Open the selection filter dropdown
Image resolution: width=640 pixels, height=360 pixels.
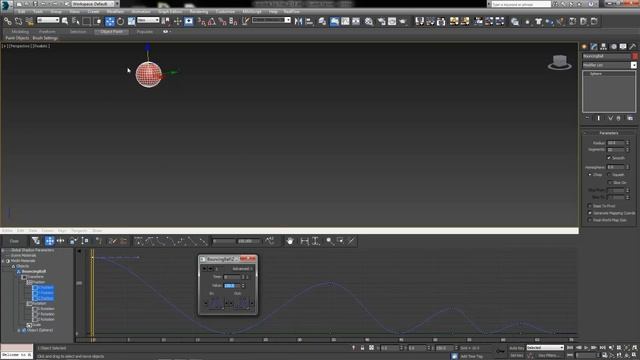48,20
